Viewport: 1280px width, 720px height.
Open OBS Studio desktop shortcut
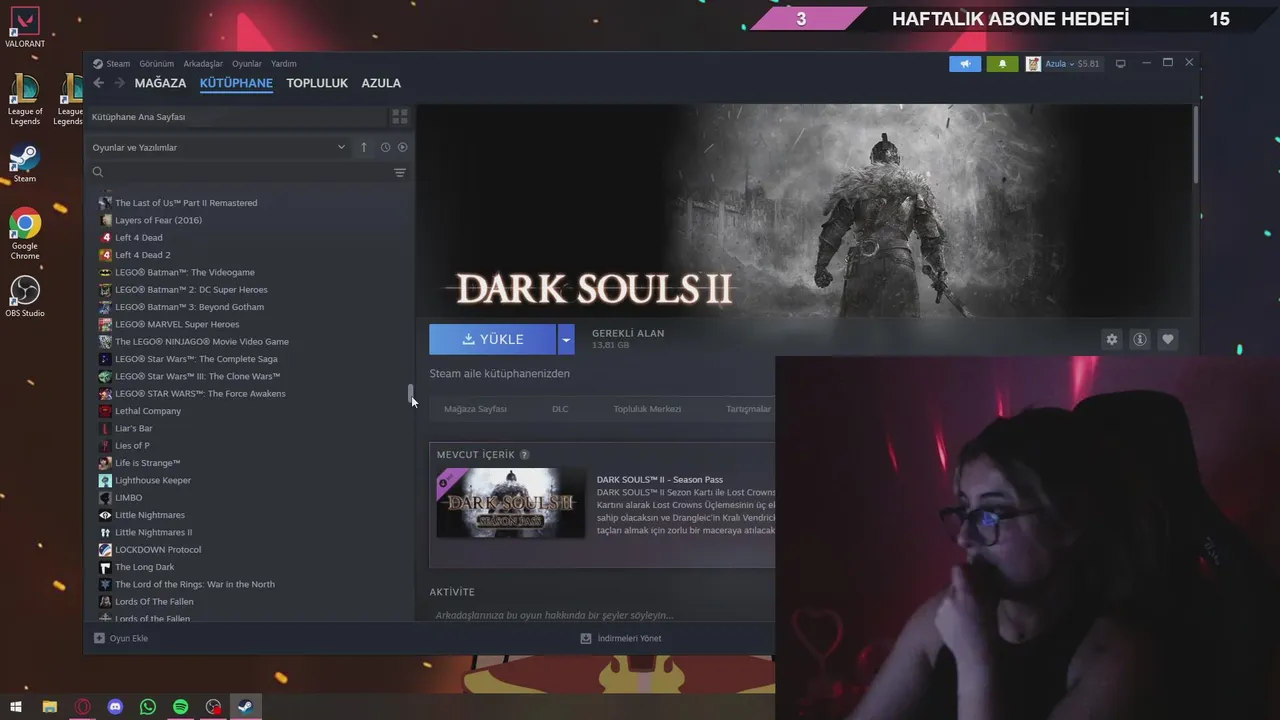[25, 296]
